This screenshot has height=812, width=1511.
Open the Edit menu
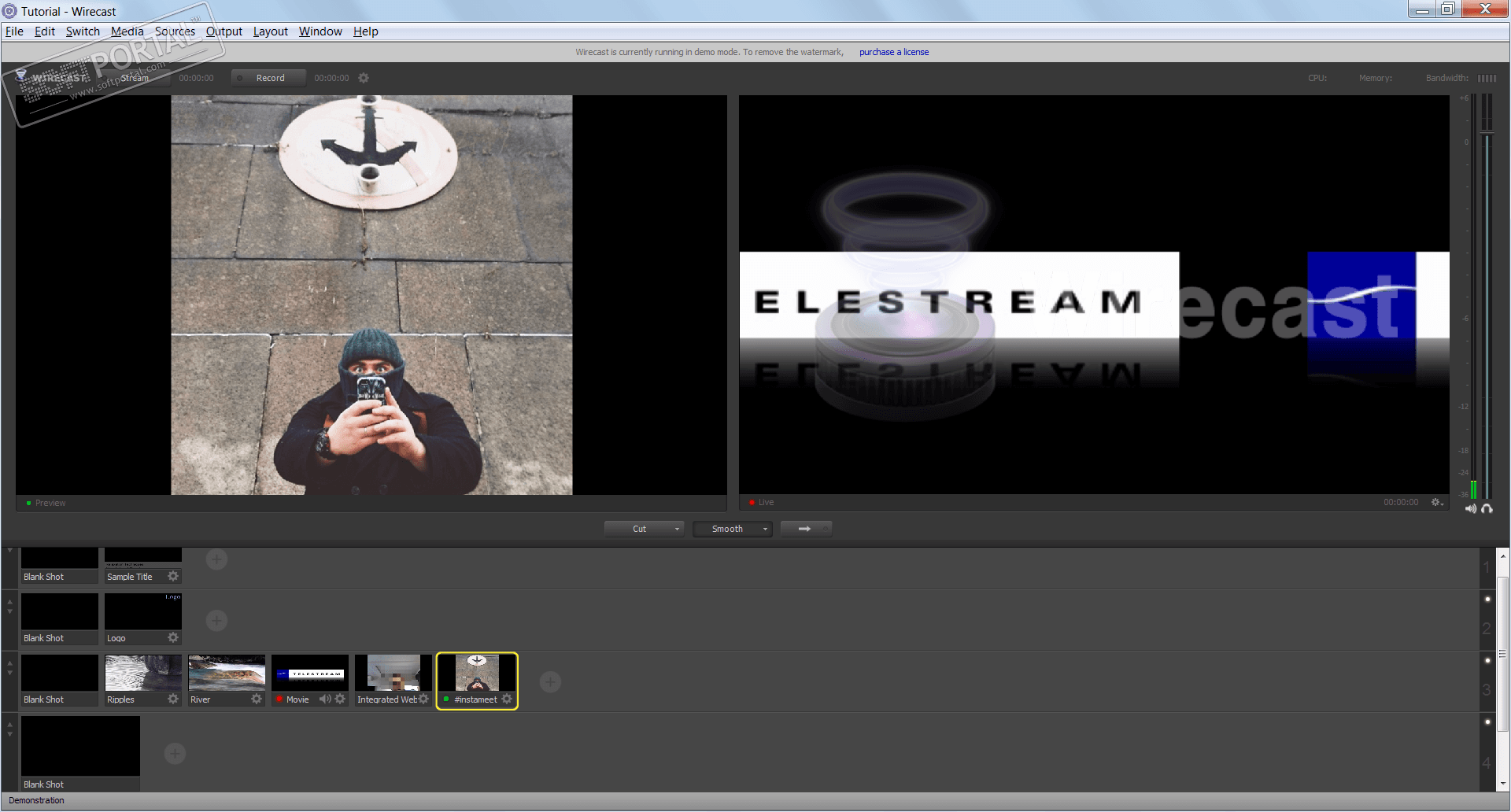(45, 31)
